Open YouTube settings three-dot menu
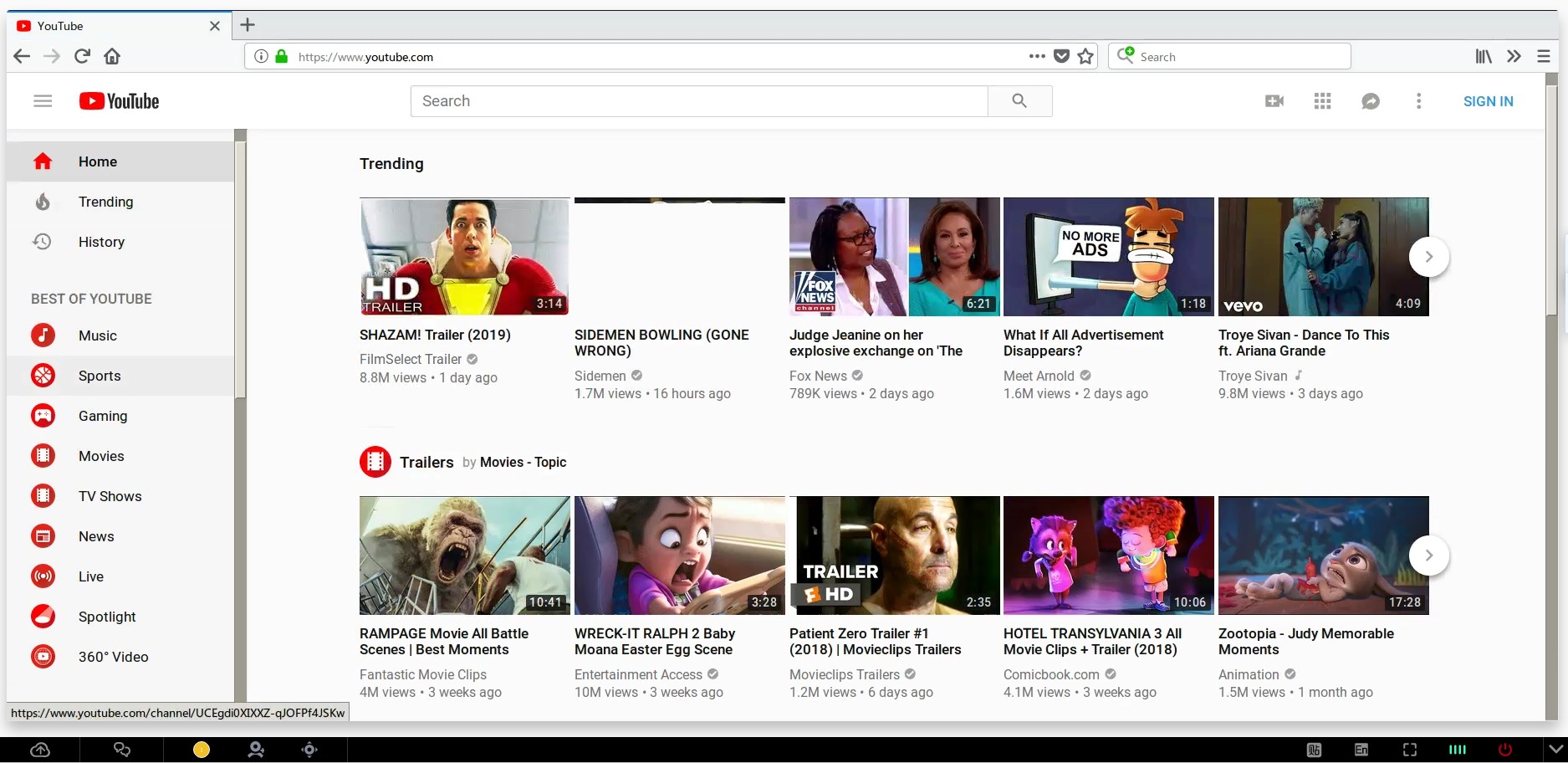The height and width of the screenshot is (763, 1568). coord(1418,101)
